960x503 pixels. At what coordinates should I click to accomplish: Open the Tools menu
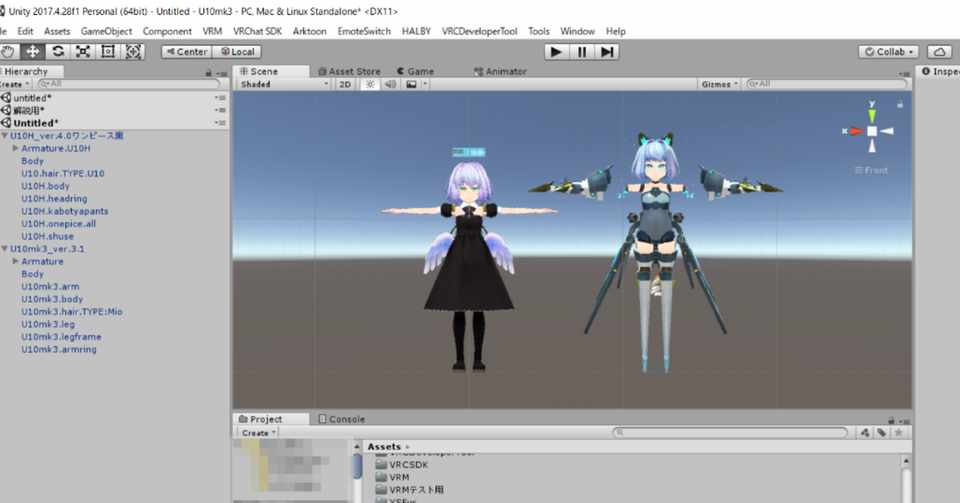pos(539,31)
